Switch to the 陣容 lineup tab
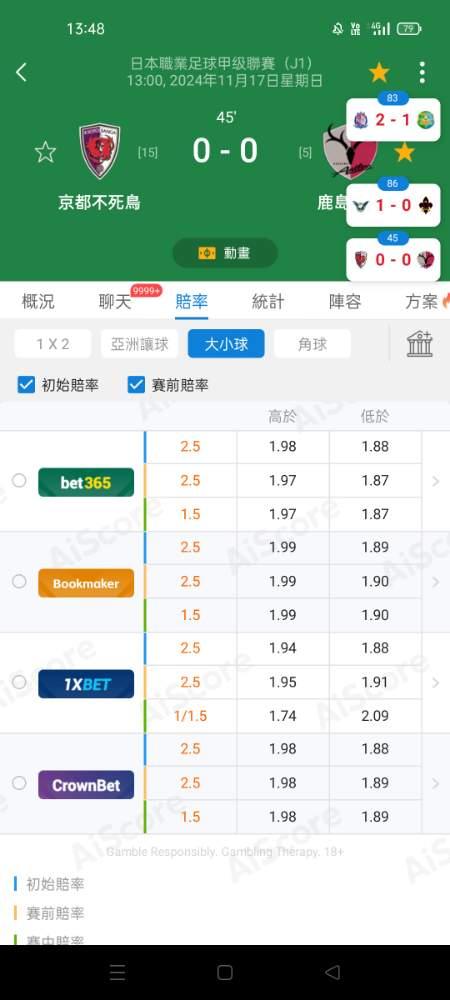 pyautogui.click(x=345, y=301)
